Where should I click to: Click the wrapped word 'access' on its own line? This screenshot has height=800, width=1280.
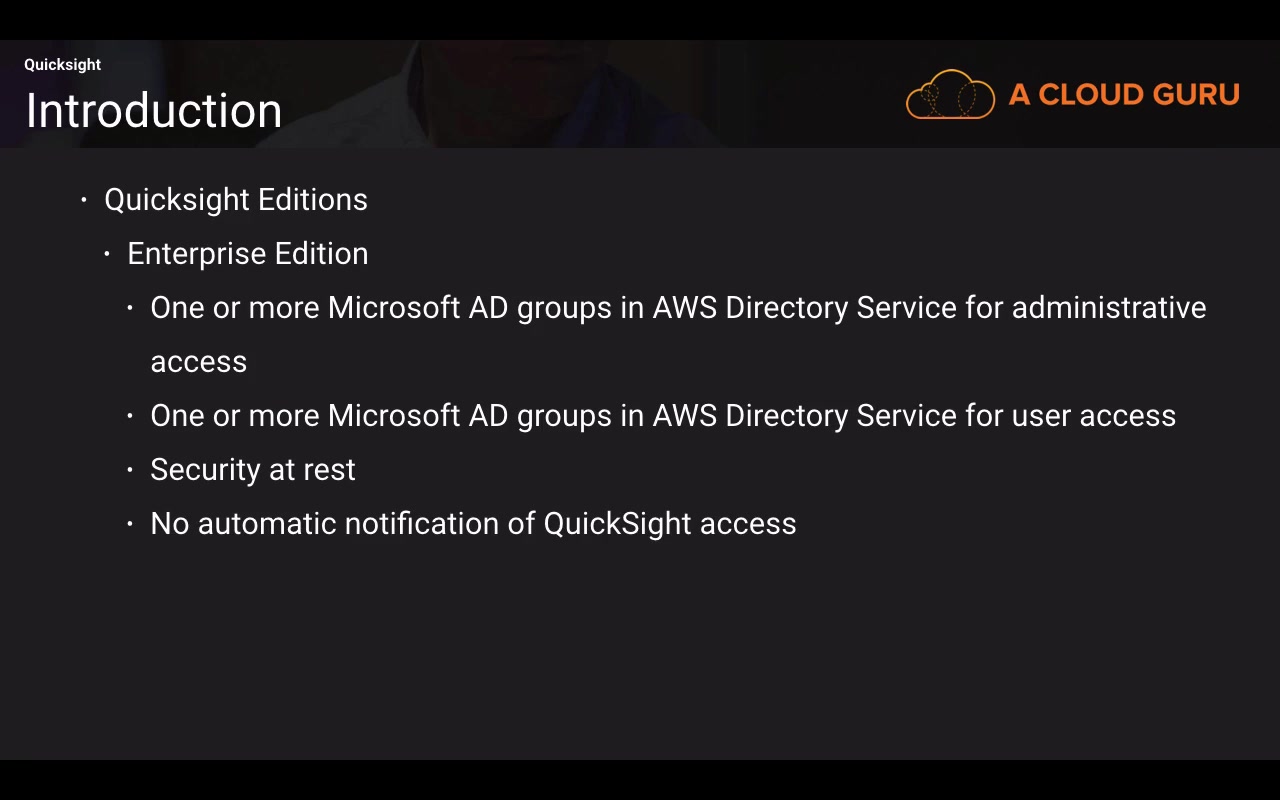(x=198, y=362)
